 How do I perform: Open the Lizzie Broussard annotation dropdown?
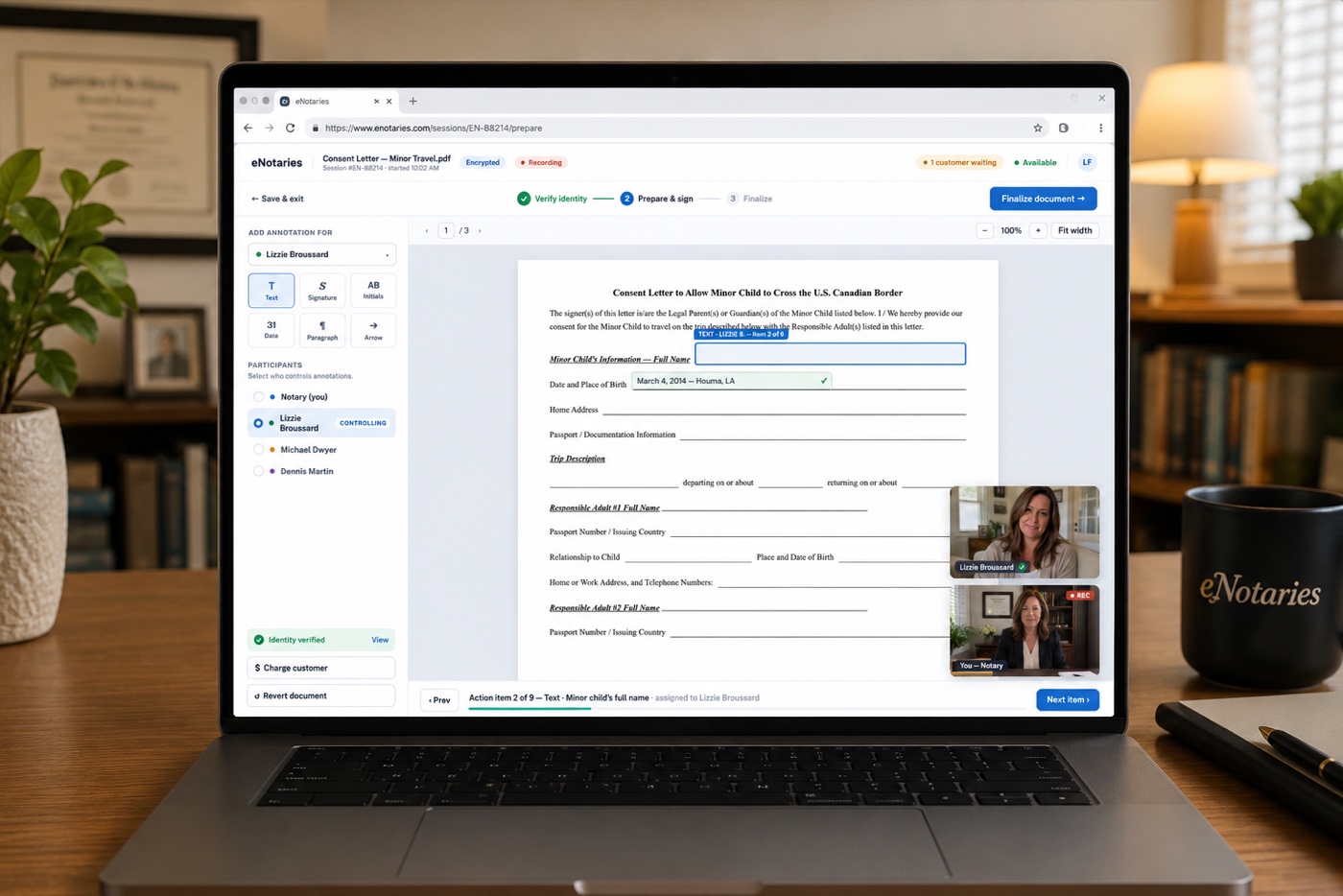click(322, 254)
